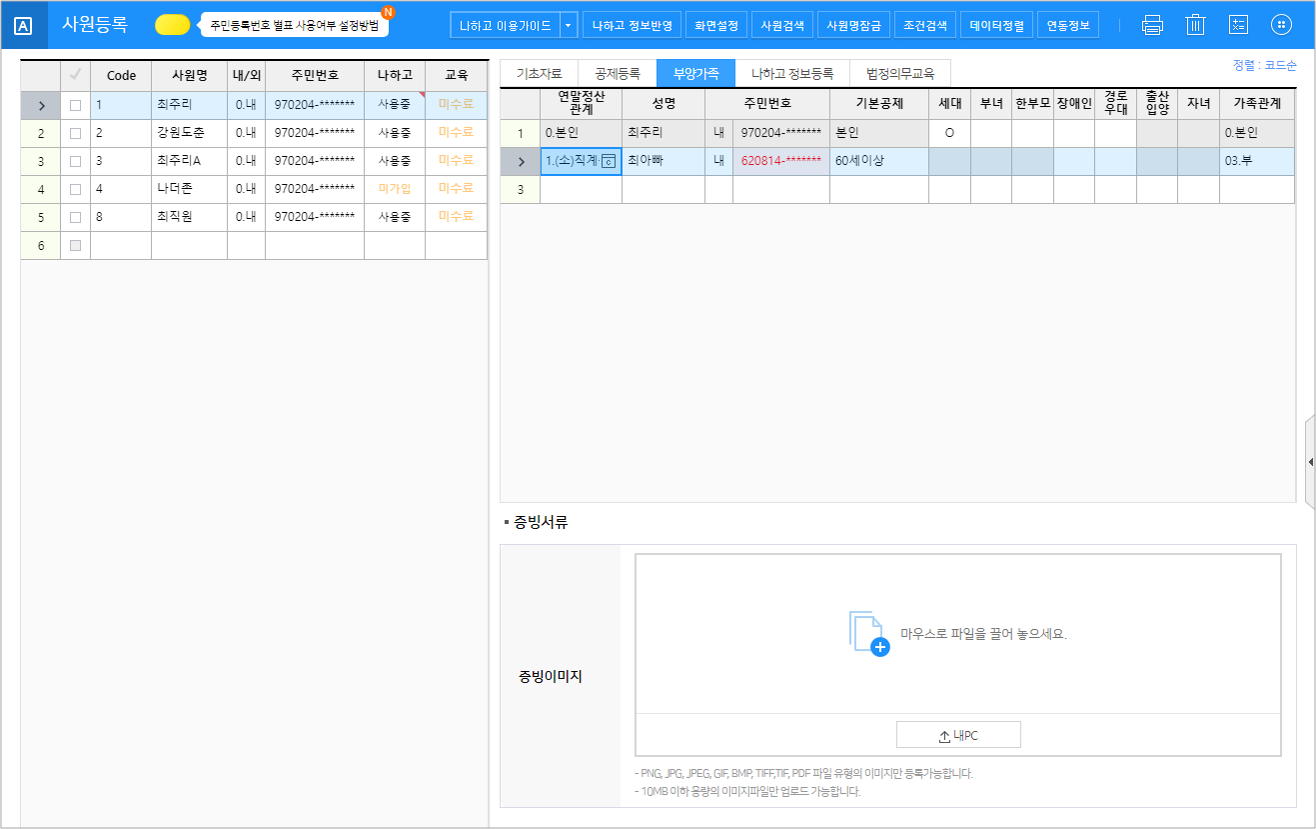The height and width of the screenshot is (829, 1316).
Task: Click the 0.본인 year-end relation cell
Action: point(581,133)
